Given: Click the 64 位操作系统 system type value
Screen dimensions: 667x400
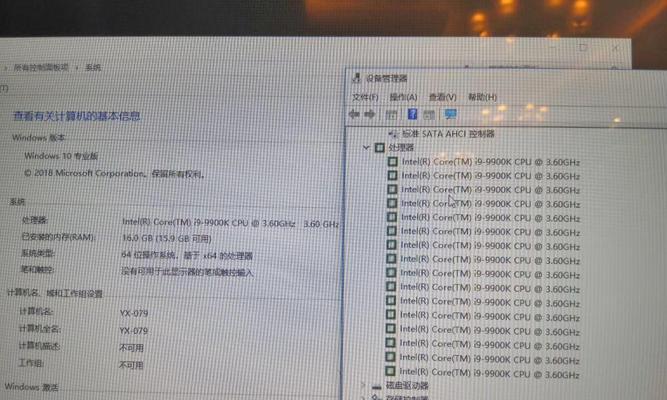Looking at the screenshot, I should [x=187, y=255].
